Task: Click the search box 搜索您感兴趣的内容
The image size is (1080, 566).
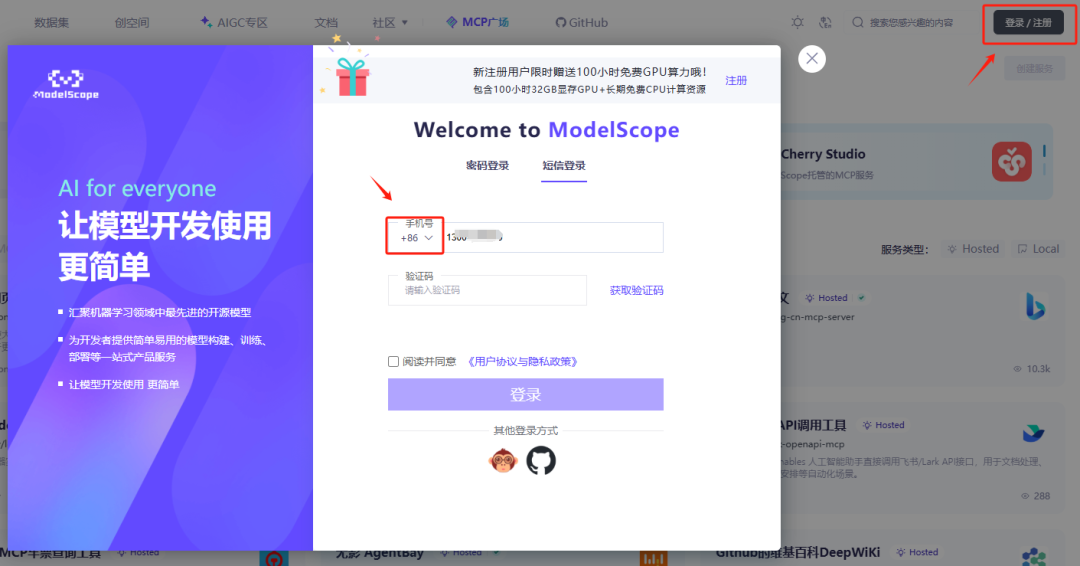Action: (x=911, y=23)
